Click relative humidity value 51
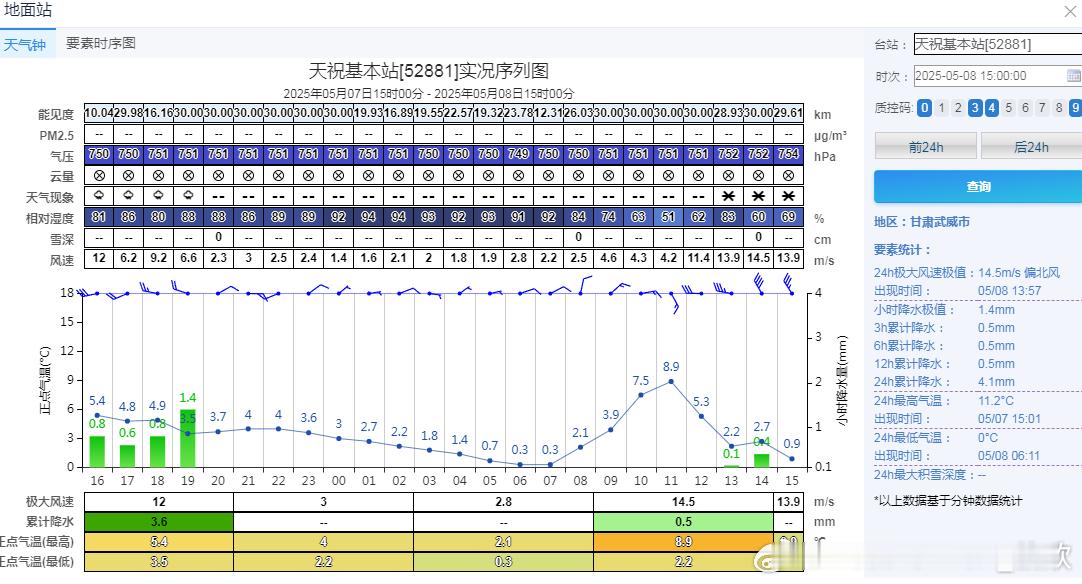 tap(669, 217)
